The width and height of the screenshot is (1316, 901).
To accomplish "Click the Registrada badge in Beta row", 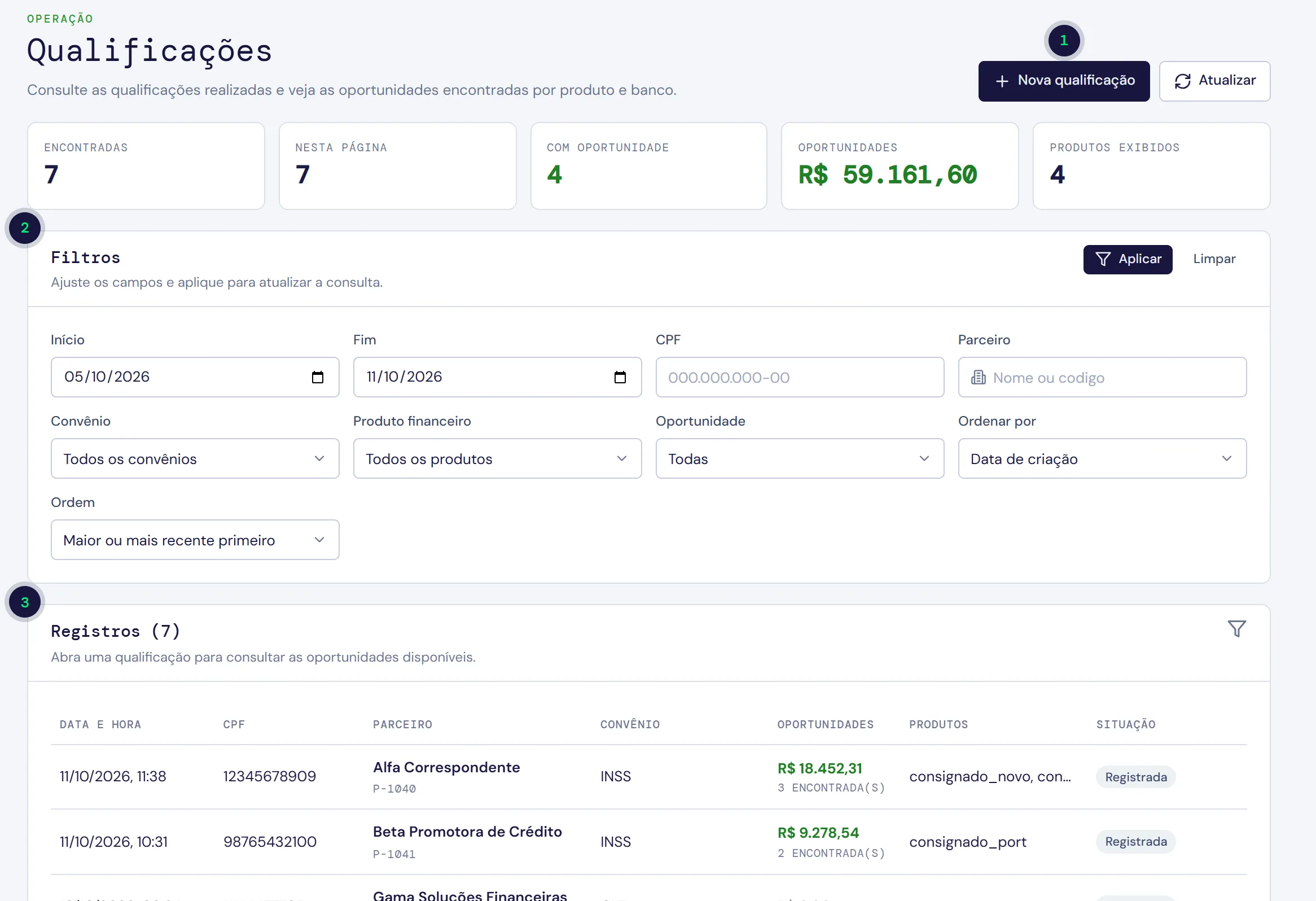I will pyautogui.click(x=1135, y=842).
